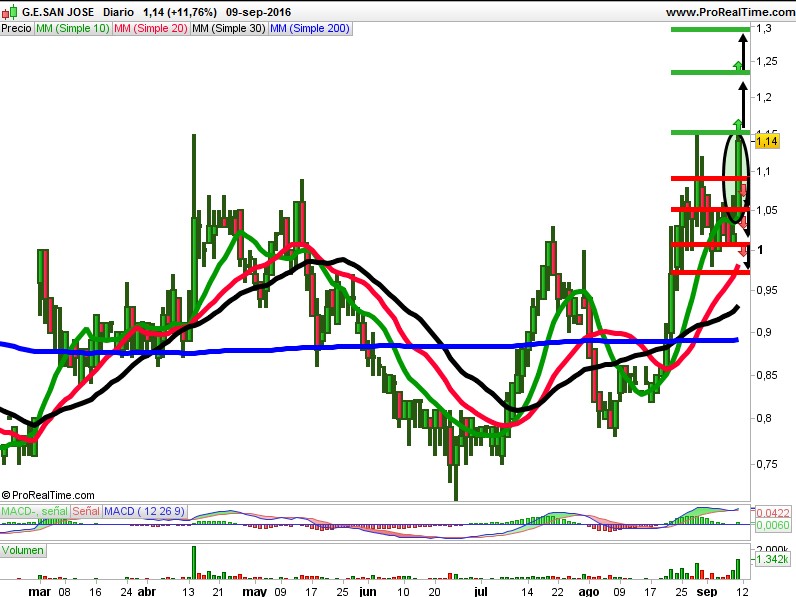Select the MM (Simple 200) indicator label
796x597 pixels.
[x=310, y=28]
